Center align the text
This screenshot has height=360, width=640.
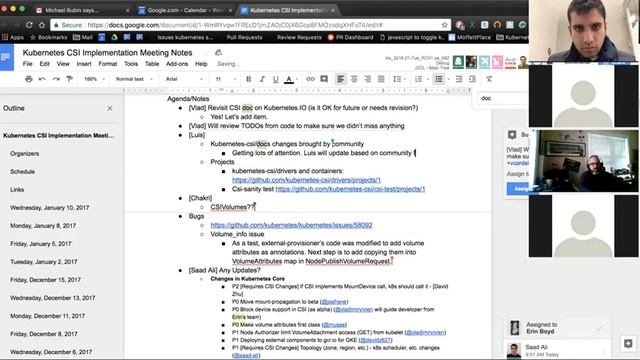pyautogui.click(x=354, y=79)
